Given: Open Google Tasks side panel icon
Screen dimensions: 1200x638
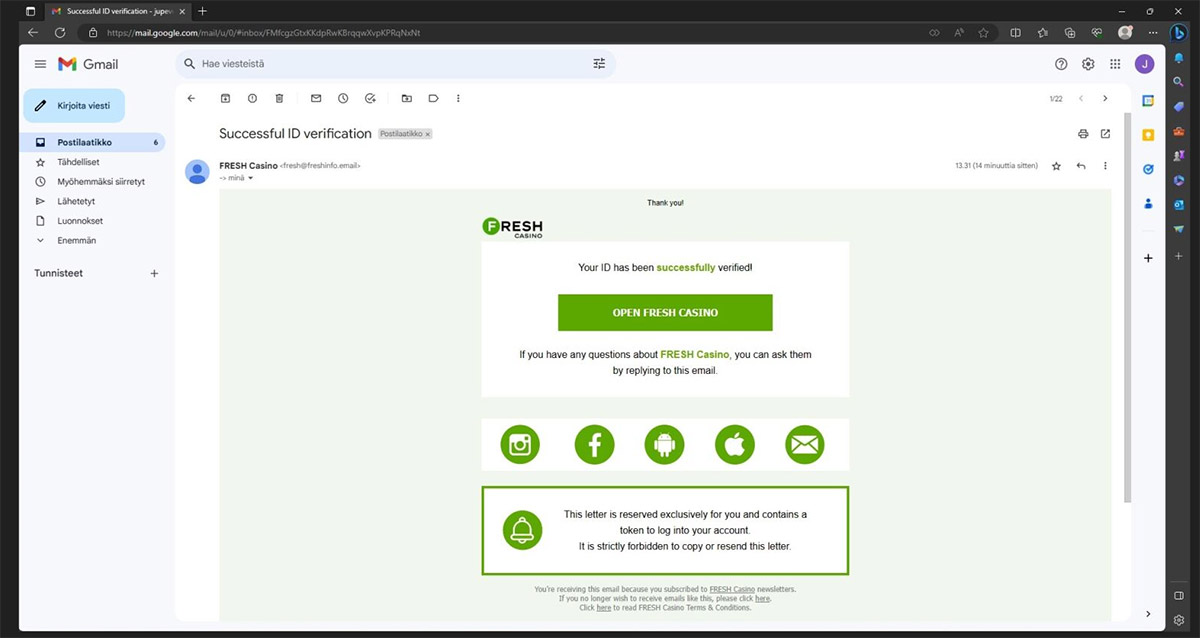Looking at the screenshot, I should coord(1148,169).
